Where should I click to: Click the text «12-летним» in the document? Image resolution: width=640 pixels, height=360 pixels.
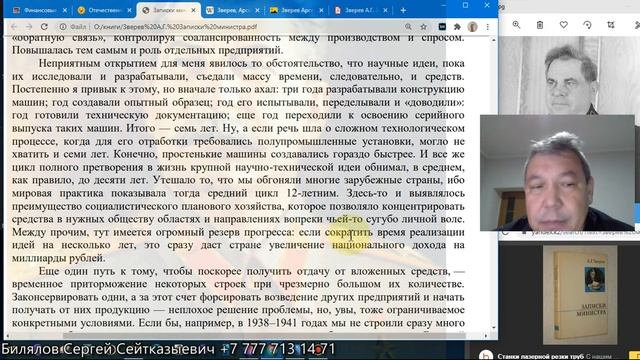(x=312, y=193)
